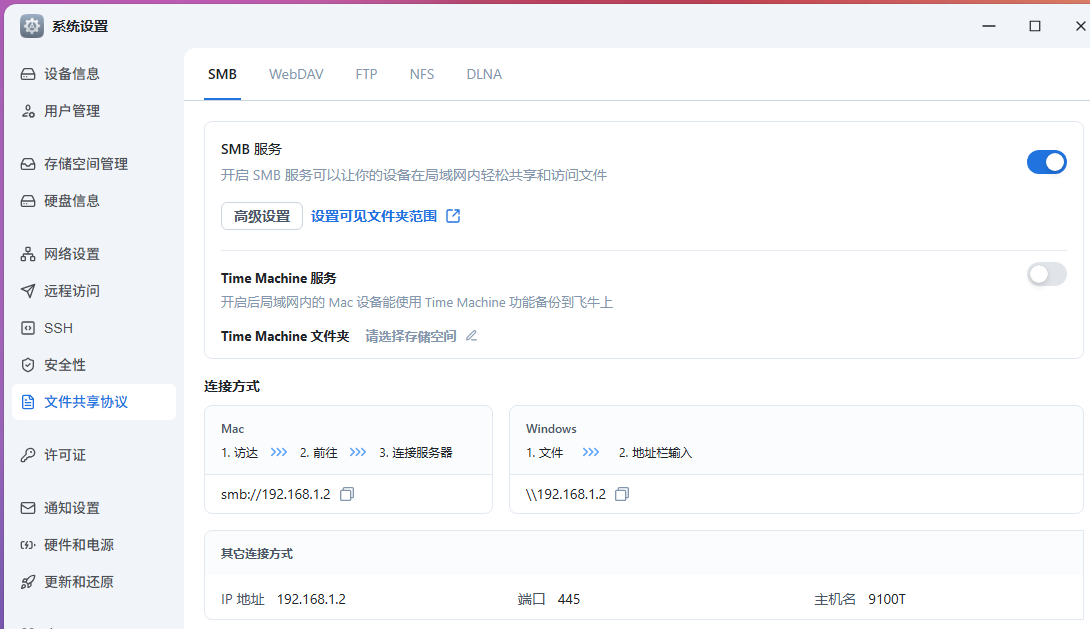Screen dimensions: 1090x629
Task: Open the 设置可见文件夹范围 link
Action: [x=374, y=216]
